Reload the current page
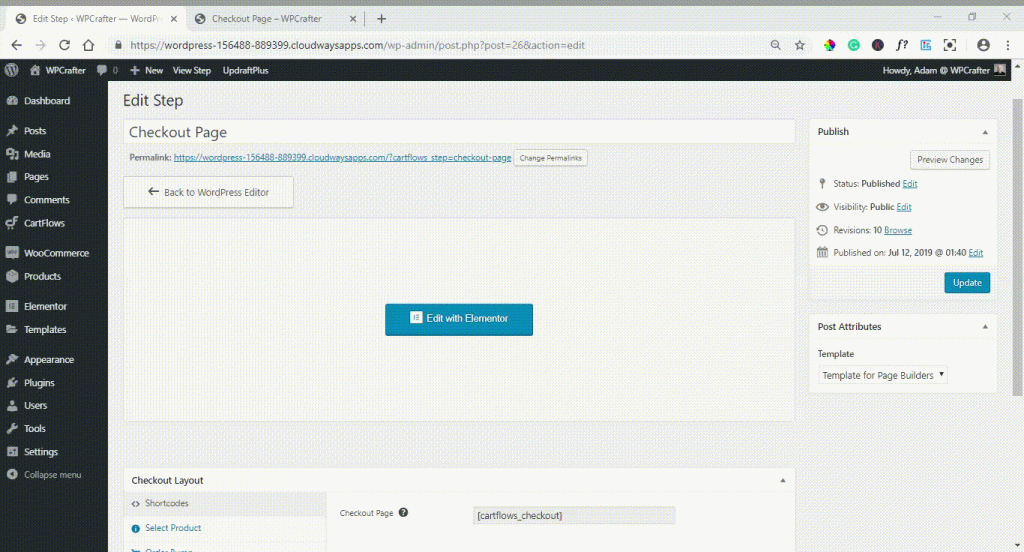Image resolution: width=1024 pixels, height=552 pixels. pyautogui.click(x=64, y=45)
